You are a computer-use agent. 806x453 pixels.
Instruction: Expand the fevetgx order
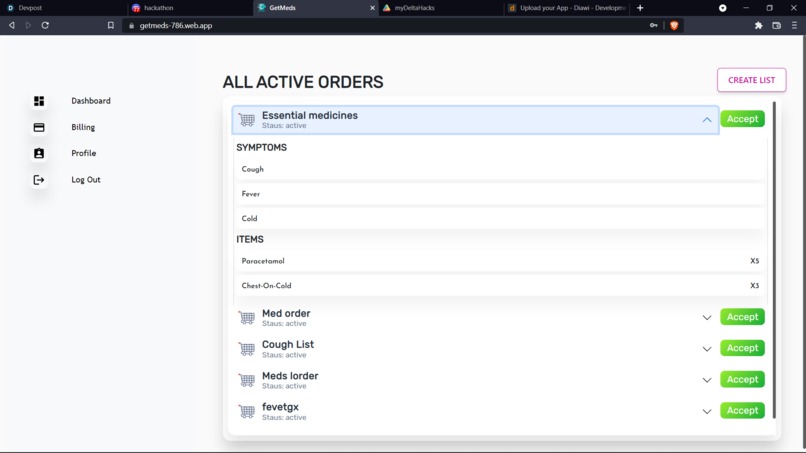[x=707, y=411]
